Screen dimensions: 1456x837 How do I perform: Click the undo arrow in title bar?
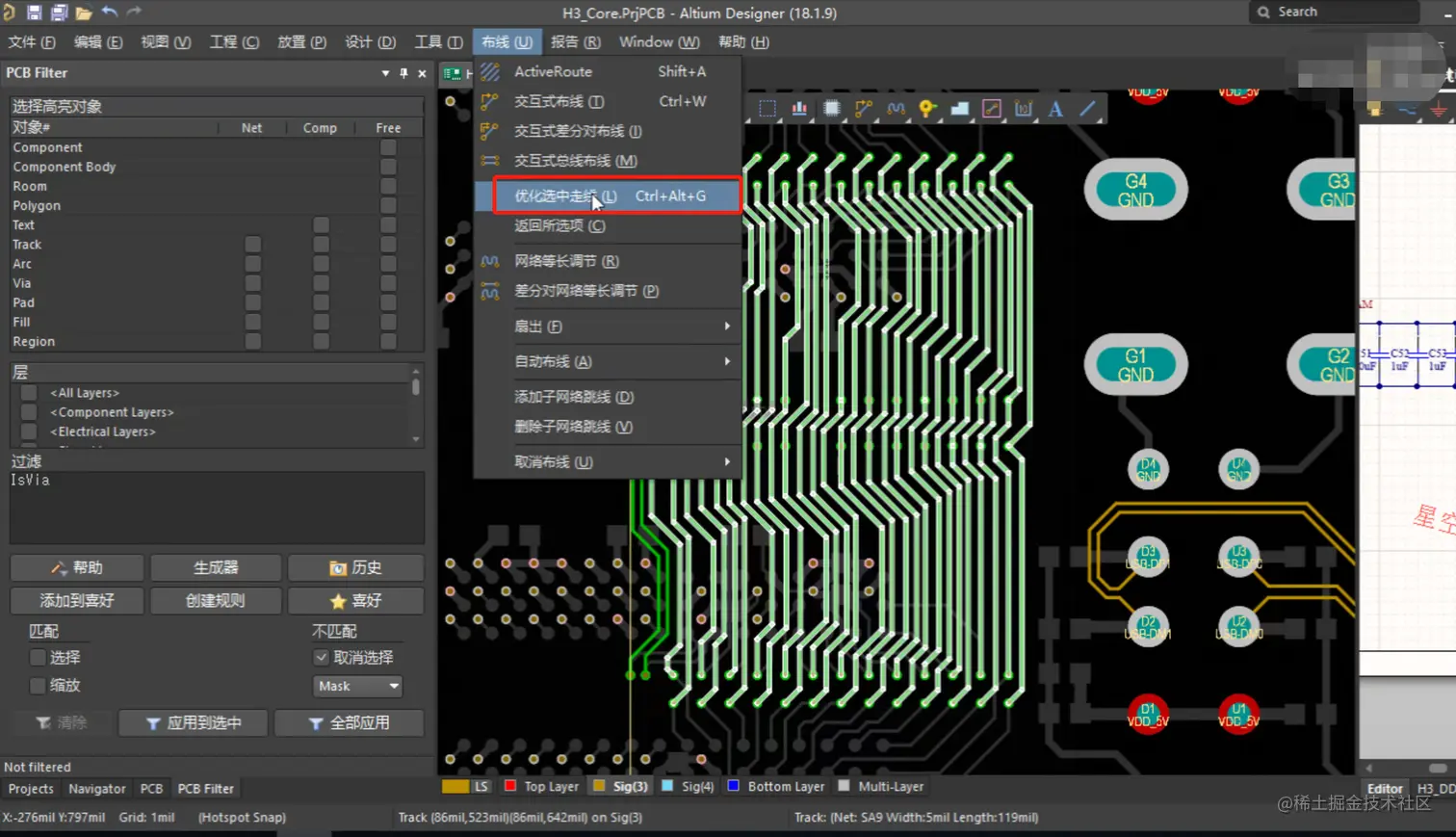click(x=110, y=13)
